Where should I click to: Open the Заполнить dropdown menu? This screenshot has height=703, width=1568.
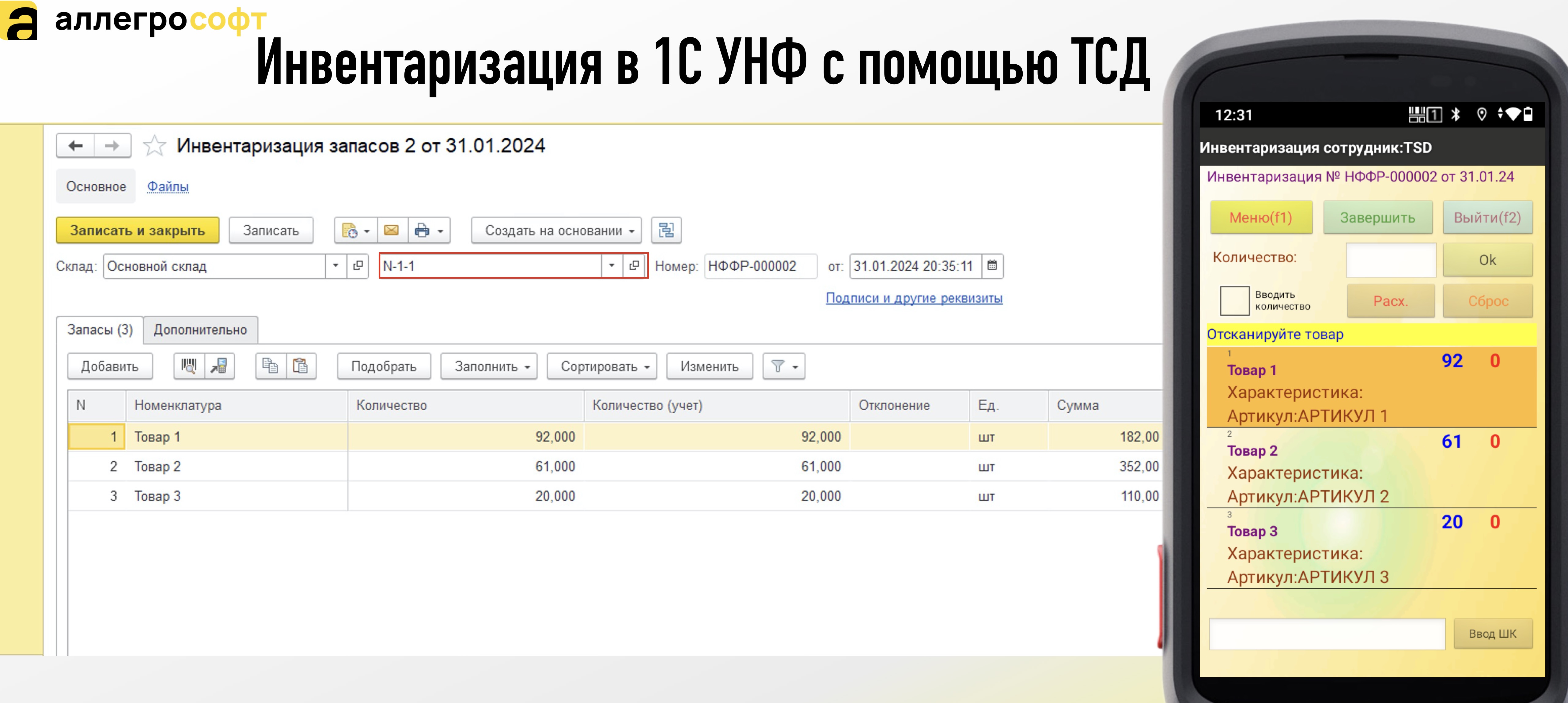click(x=489, y=366)
